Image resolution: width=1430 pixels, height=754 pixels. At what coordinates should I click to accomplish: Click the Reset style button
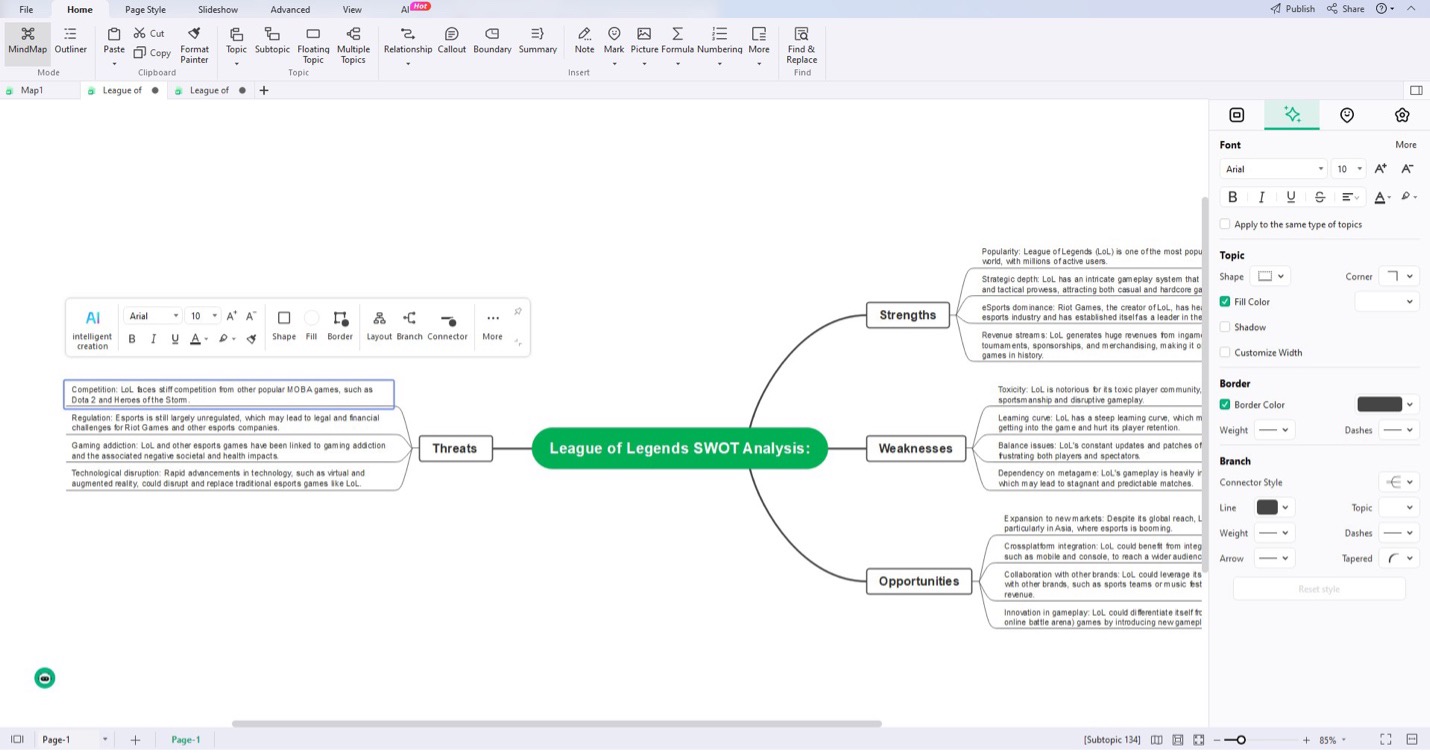pos(1318,589)
